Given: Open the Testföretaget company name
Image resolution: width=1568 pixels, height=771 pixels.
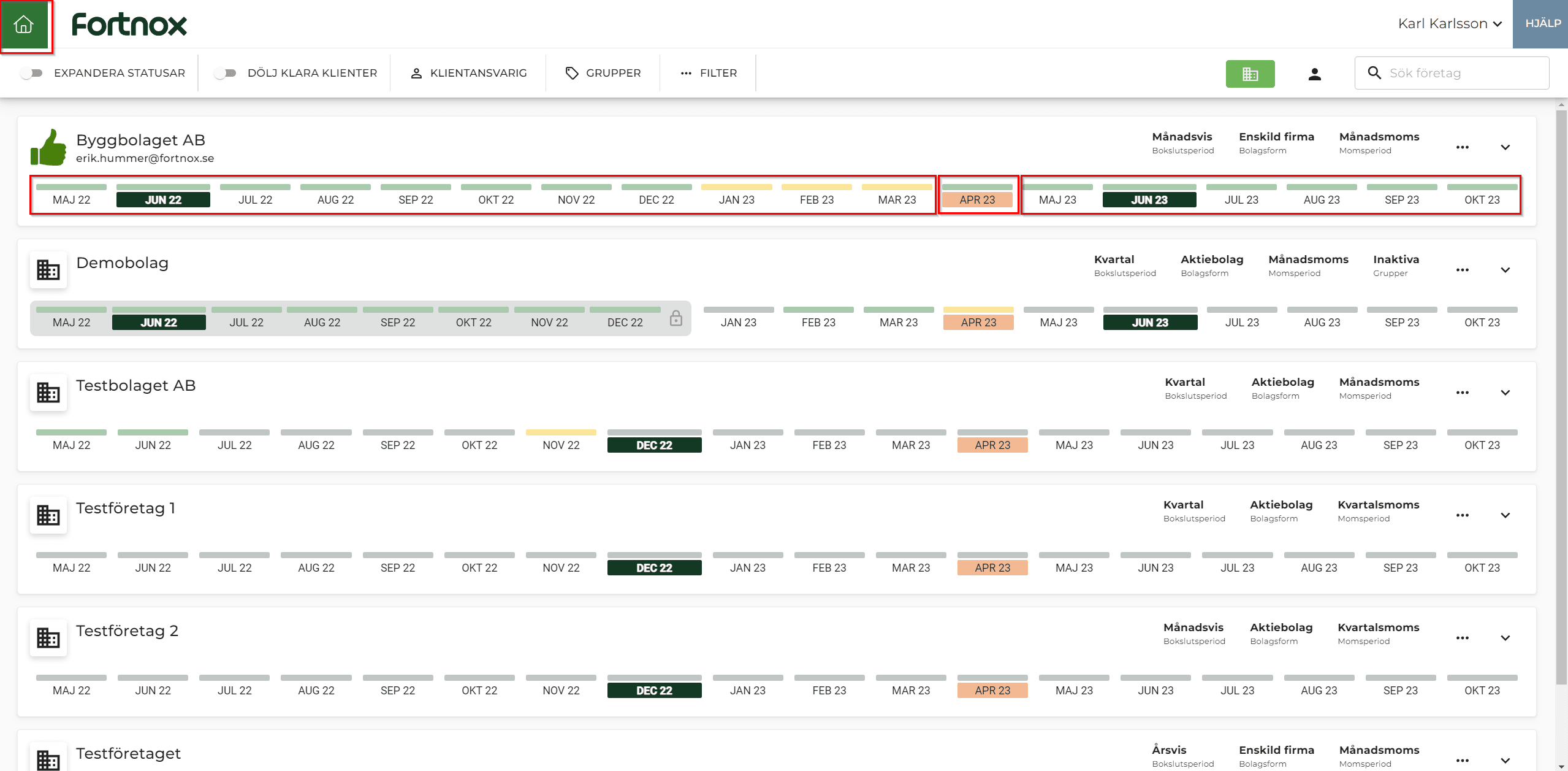Looking at the screenshot, I should click(128, 753).
